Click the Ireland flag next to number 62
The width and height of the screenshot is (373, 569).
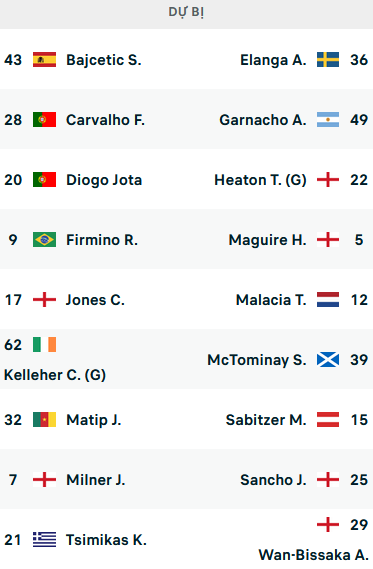pos(44,344)
